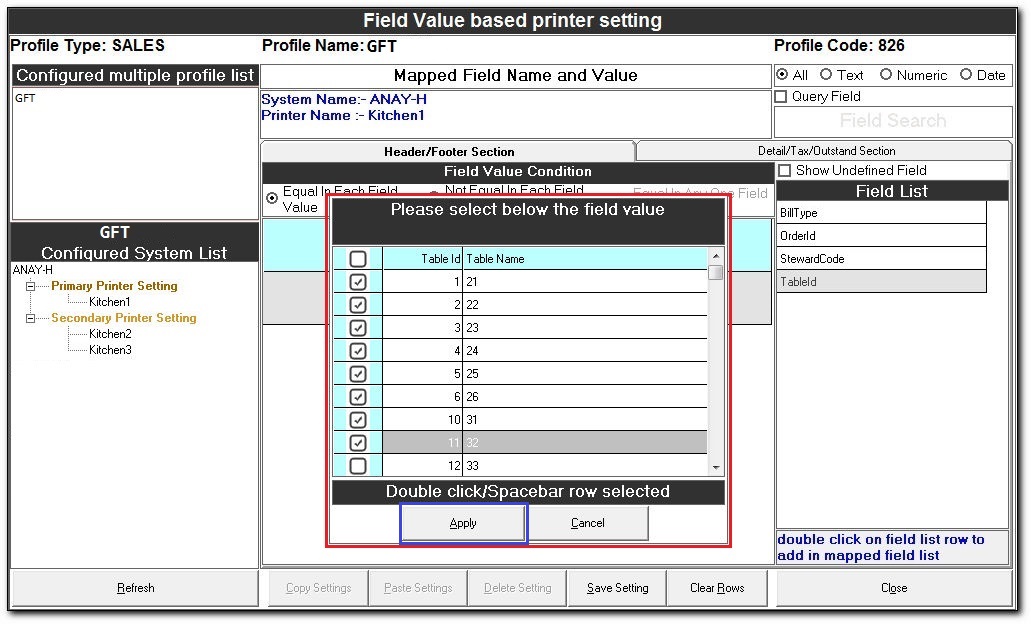Screen dimensions: 1031x624
Task: Uncheck the checkbox for table 23
Action: tap(358, 328)
